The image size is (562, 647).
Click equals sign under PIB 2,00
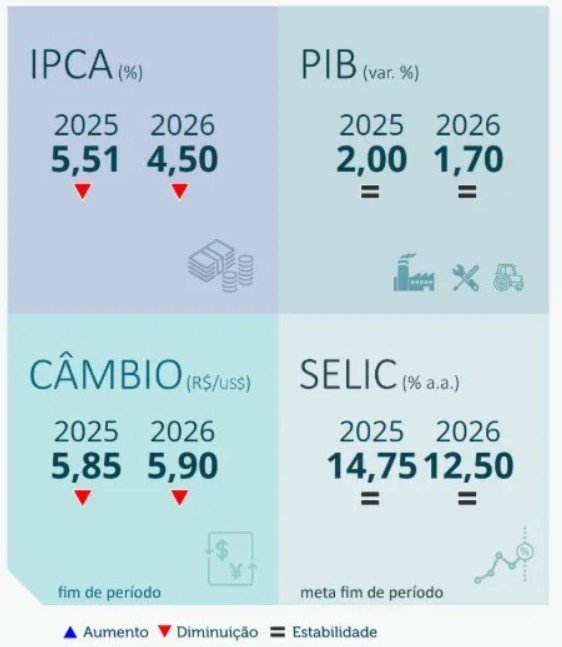370,192
